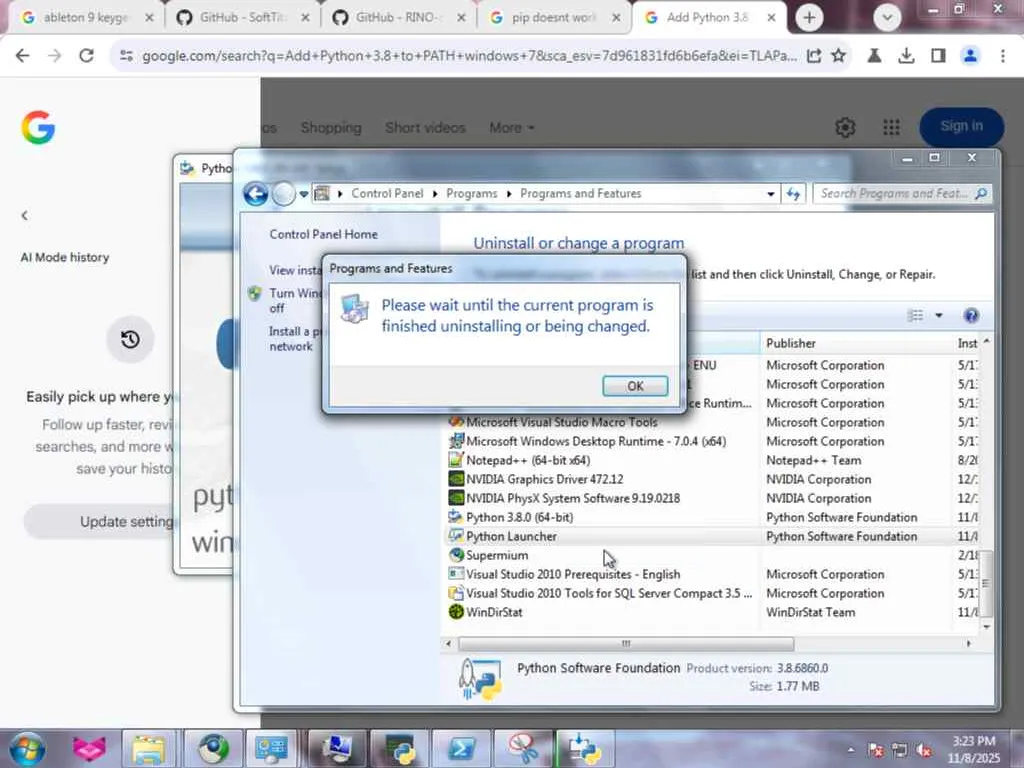Click the Search Programs and Features box

tap(901, 193)
